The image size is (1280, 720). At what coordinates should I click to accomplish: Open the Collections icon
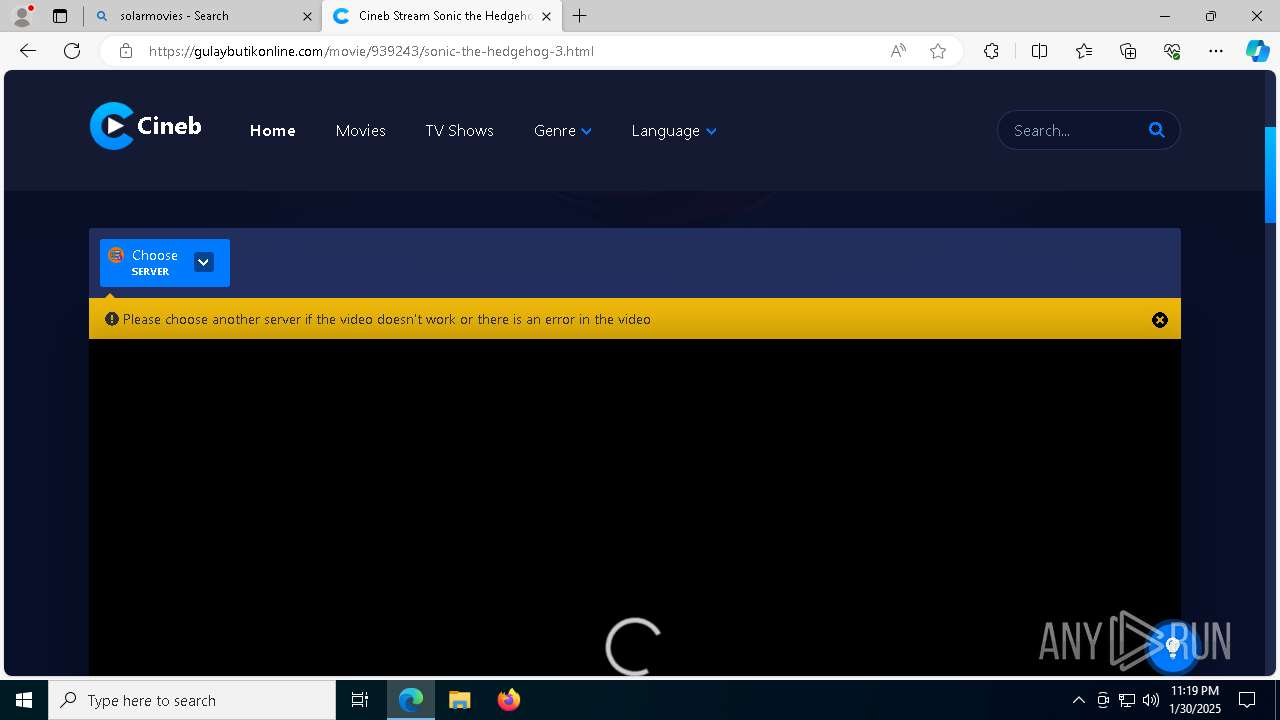coord(1128,51)
